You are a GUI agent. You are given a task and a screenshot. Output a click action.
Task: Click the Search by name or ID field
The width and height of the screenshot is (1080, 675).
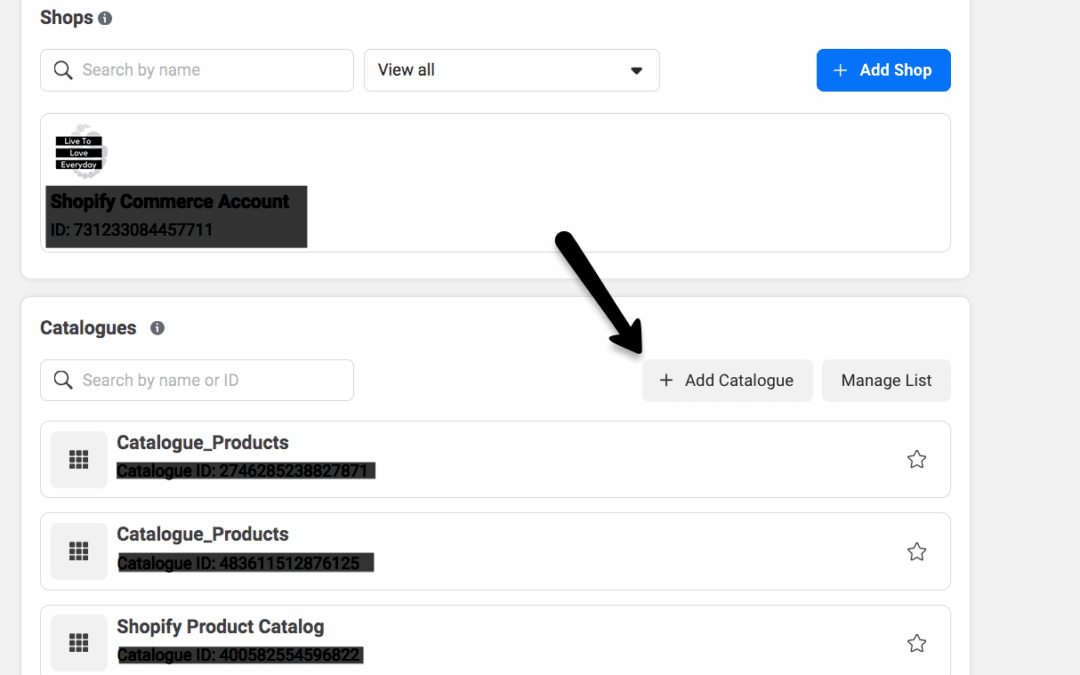[210, 380]
